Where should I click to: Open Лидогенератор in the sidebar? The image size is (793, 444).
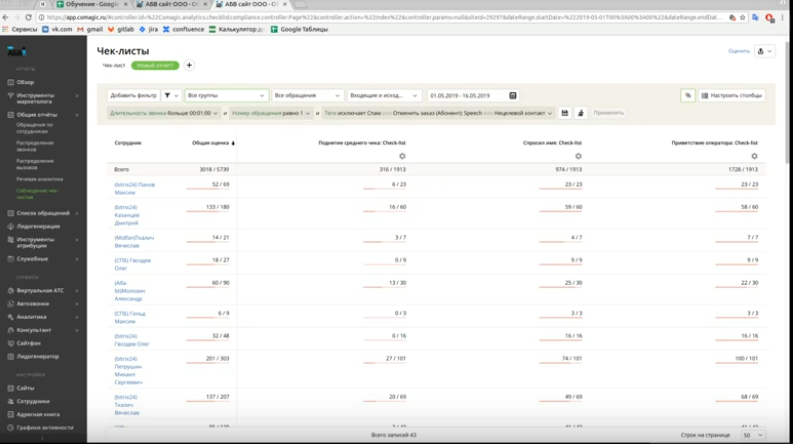tap(37, 356)
